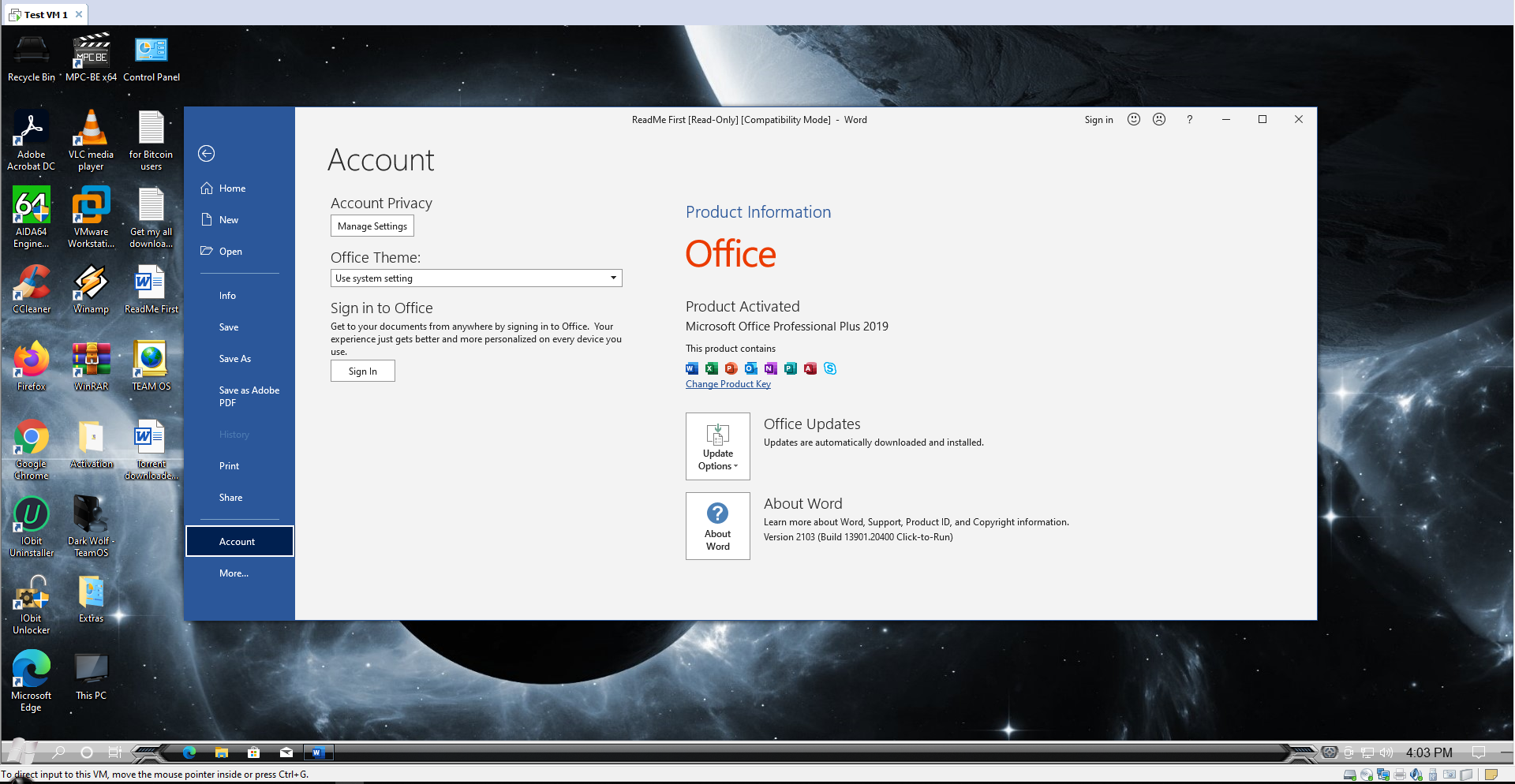The width and height of the screenshot is (1515, 784).
Task: Select the Microsoft Edge desktop icon
Action: click(x=32, y=682)
